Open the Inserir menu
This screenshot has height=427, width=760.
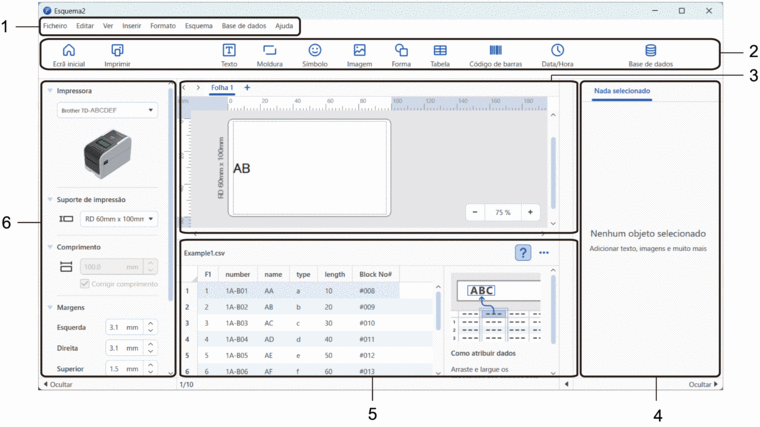click(x=131, y=26)
